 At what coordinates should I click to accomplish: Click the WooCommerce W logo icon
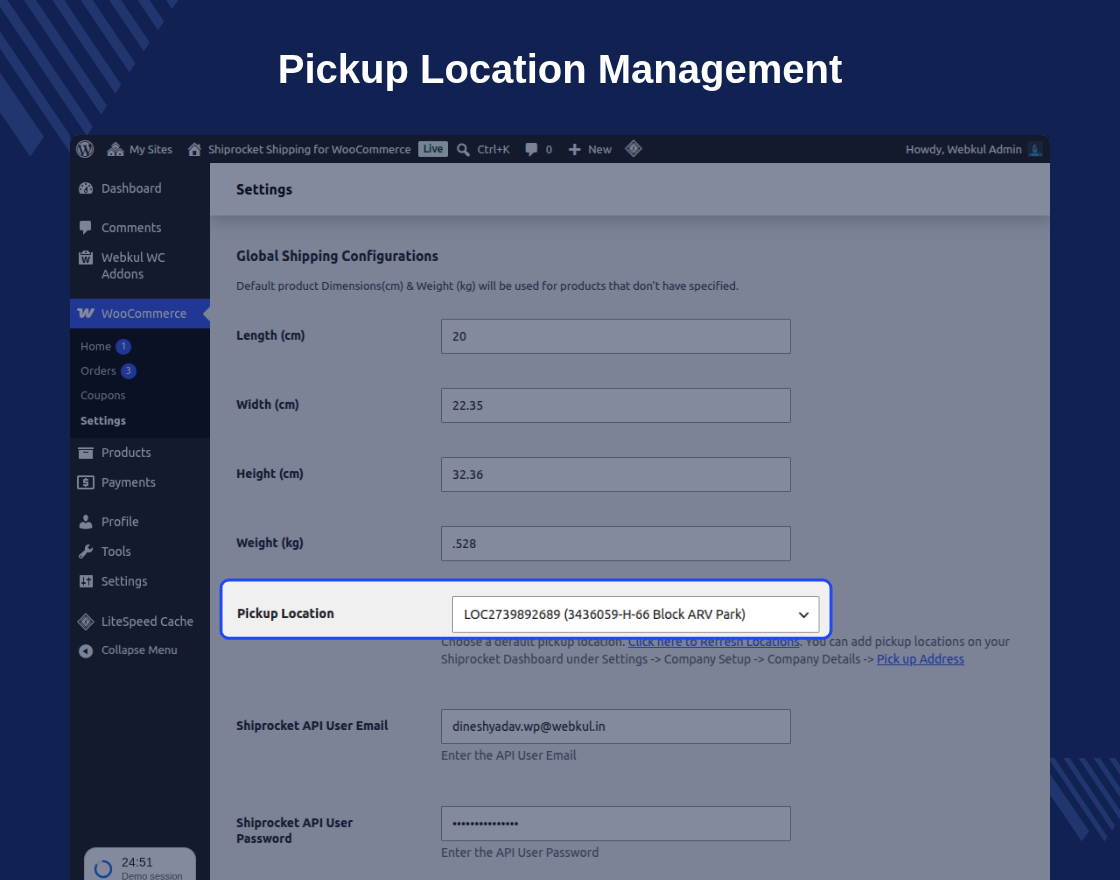(x=86, y=313)
